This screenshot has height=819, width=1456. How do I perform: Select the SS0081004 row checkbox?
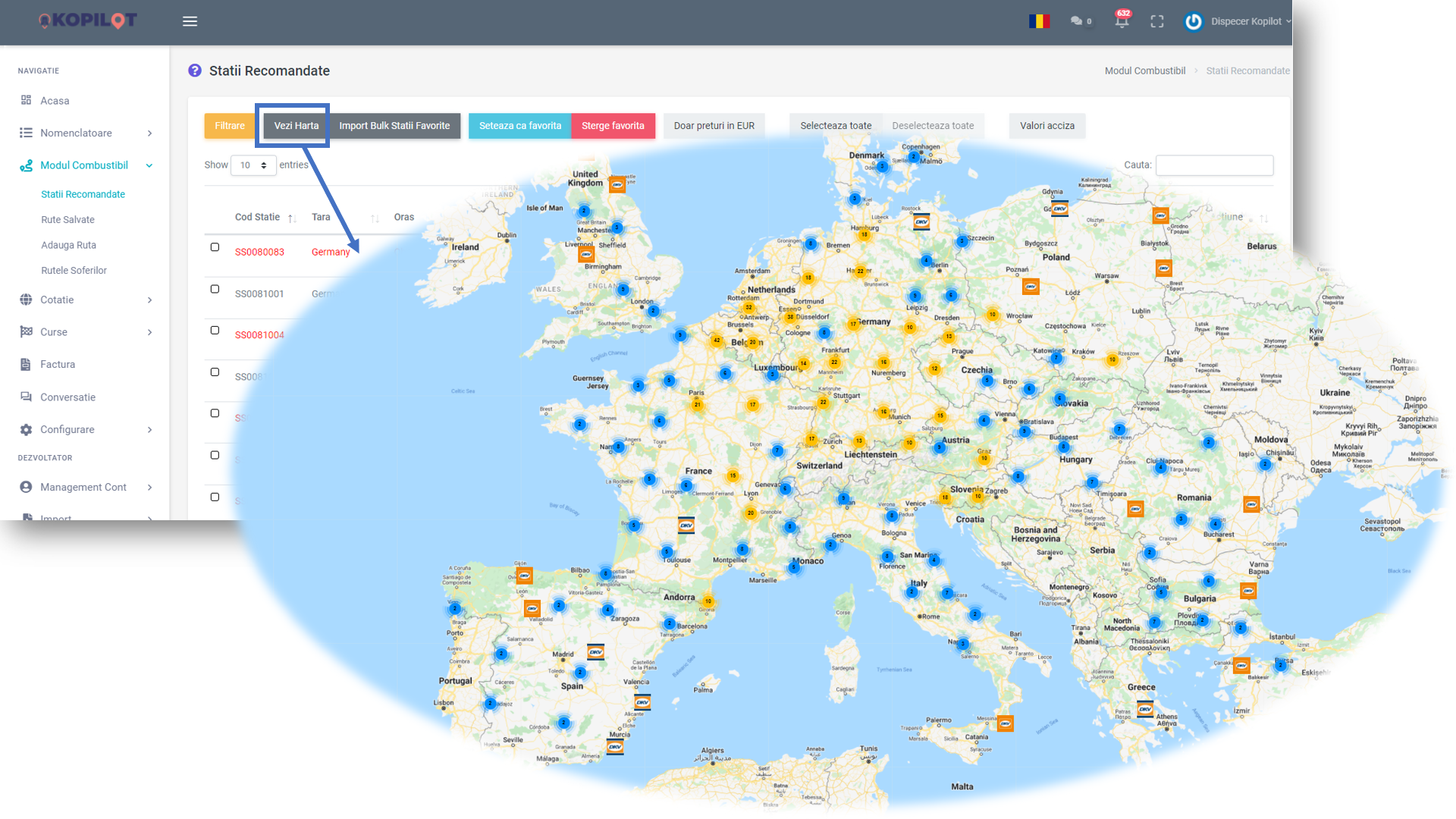pyautogui.click(x=215, y=331)
